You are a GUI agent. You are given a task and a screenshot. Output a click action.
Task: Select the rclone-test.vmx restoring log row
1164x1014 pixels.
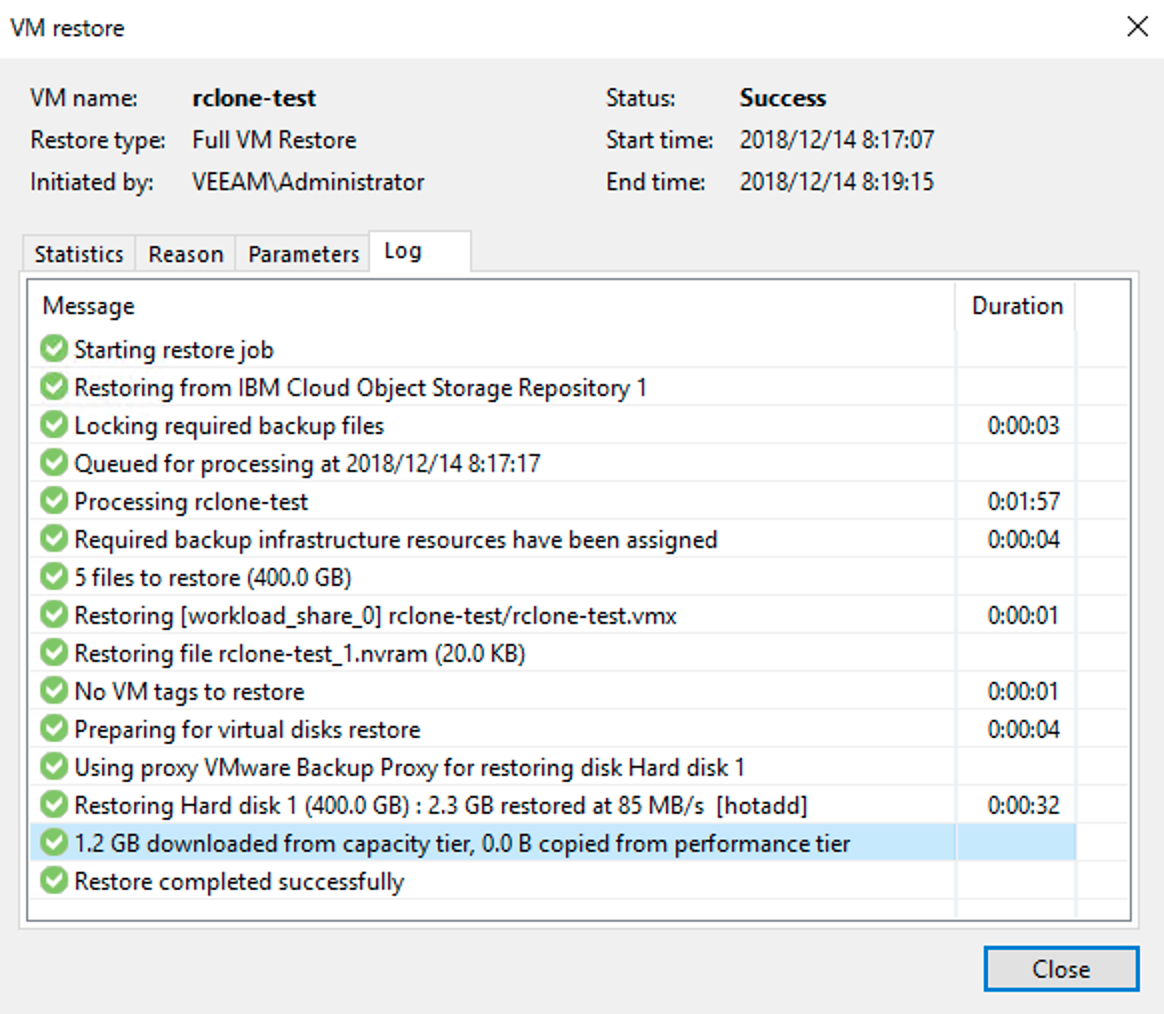[552, 615]
